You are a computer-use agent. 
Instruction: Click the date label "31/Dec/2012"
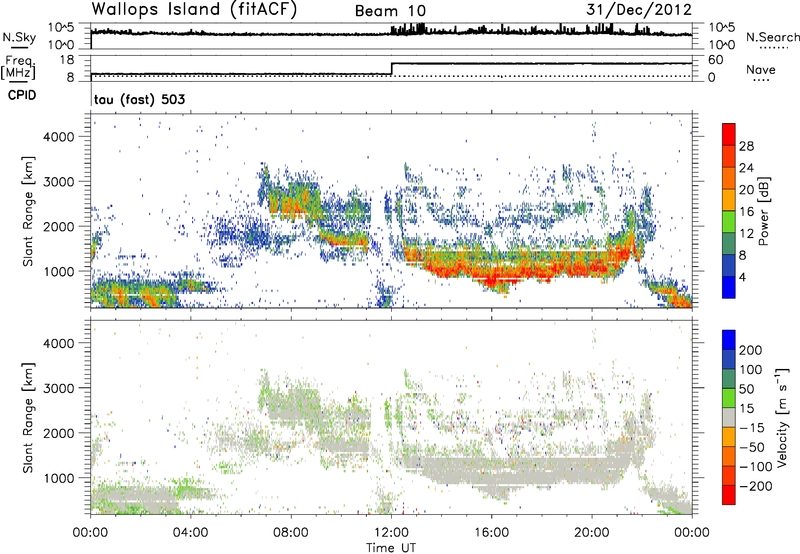coord(639,9)
